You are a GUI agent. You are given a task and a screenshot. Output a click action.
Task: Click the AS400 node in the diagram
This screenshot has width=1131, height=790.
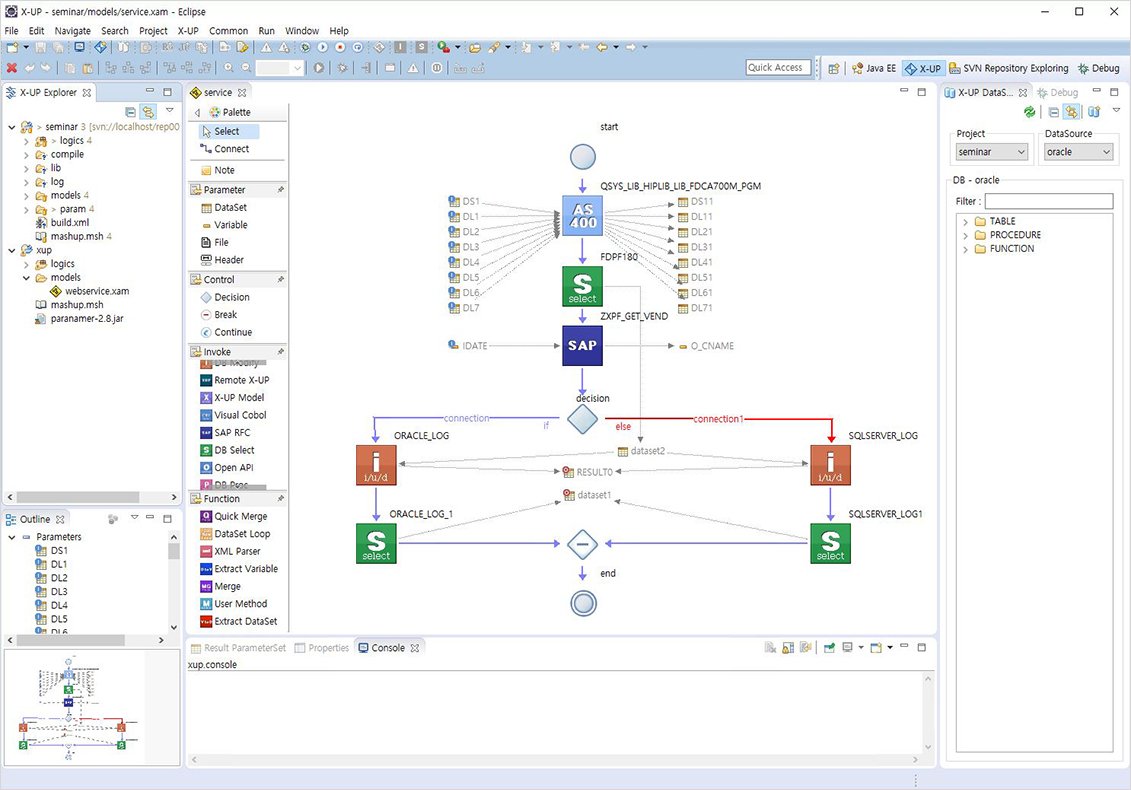click(x=582, y=216)
